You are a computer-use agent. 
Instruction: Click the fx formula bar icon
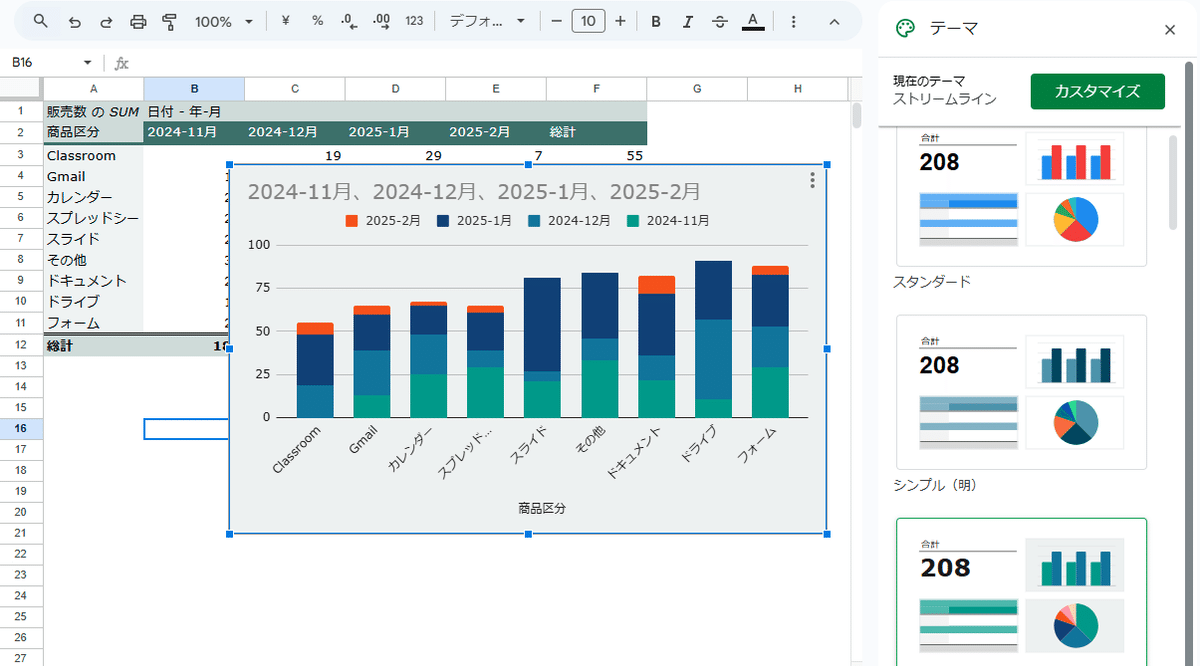121,63
